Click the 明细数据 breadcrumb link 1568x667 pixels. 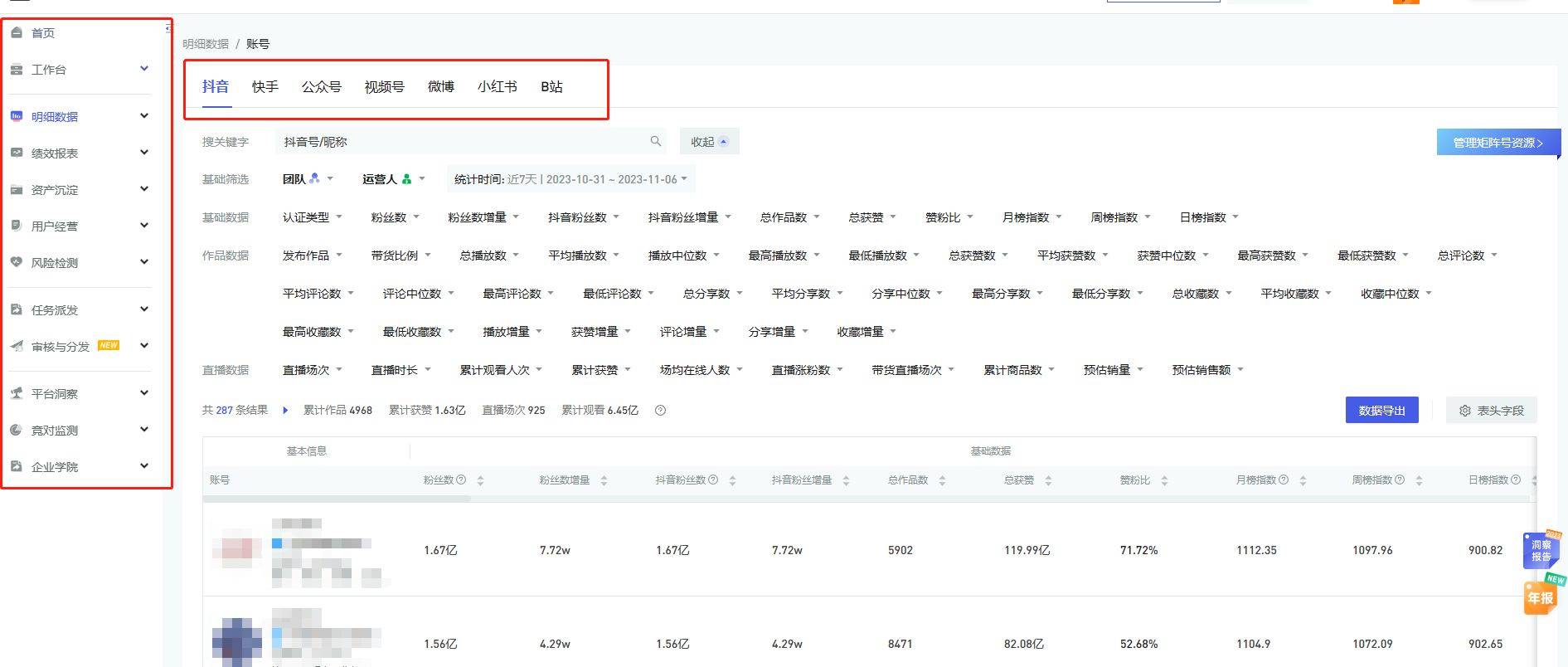coord(206,44)
